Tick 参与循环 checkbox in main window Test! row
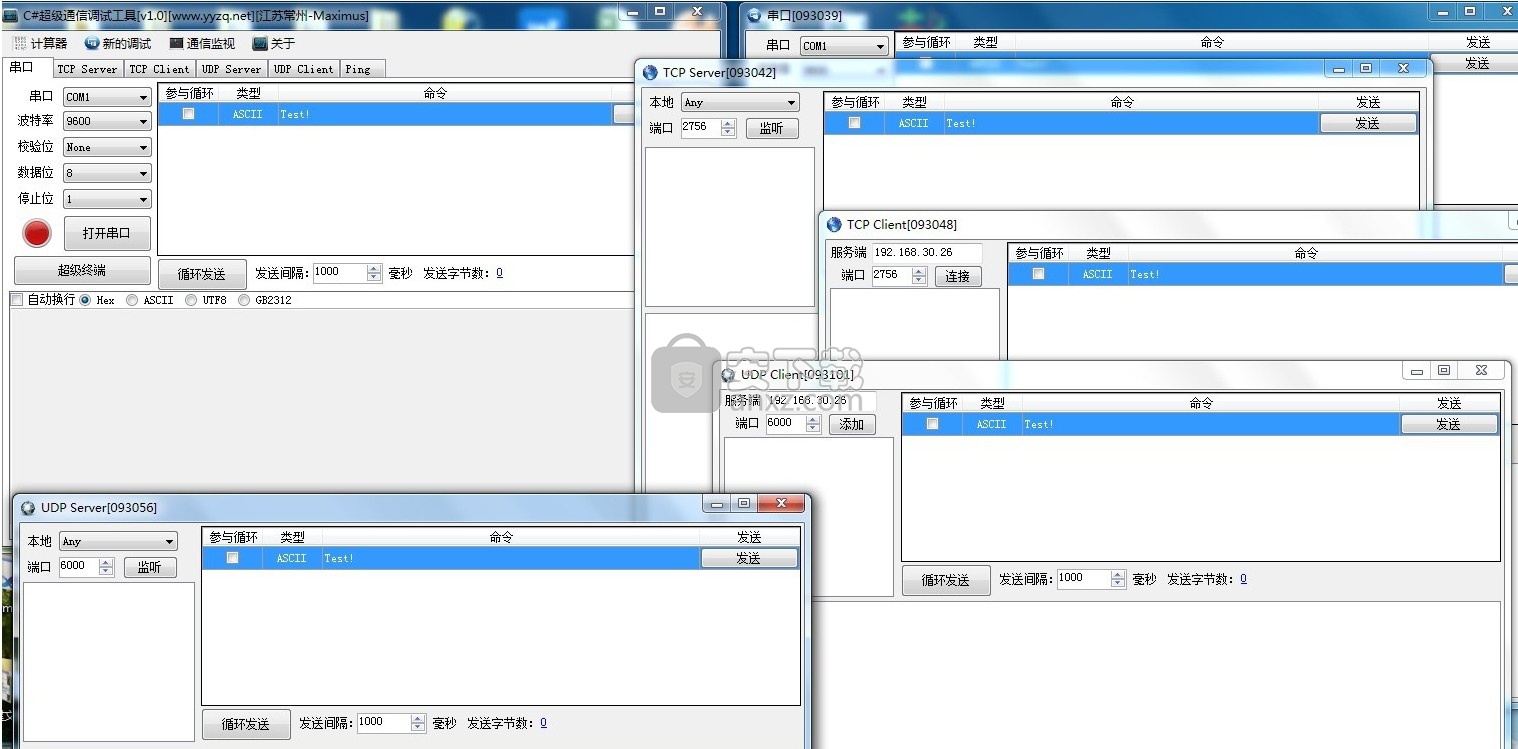The height and width of the screenshot is (749, 1518). (x=188, y=114)
